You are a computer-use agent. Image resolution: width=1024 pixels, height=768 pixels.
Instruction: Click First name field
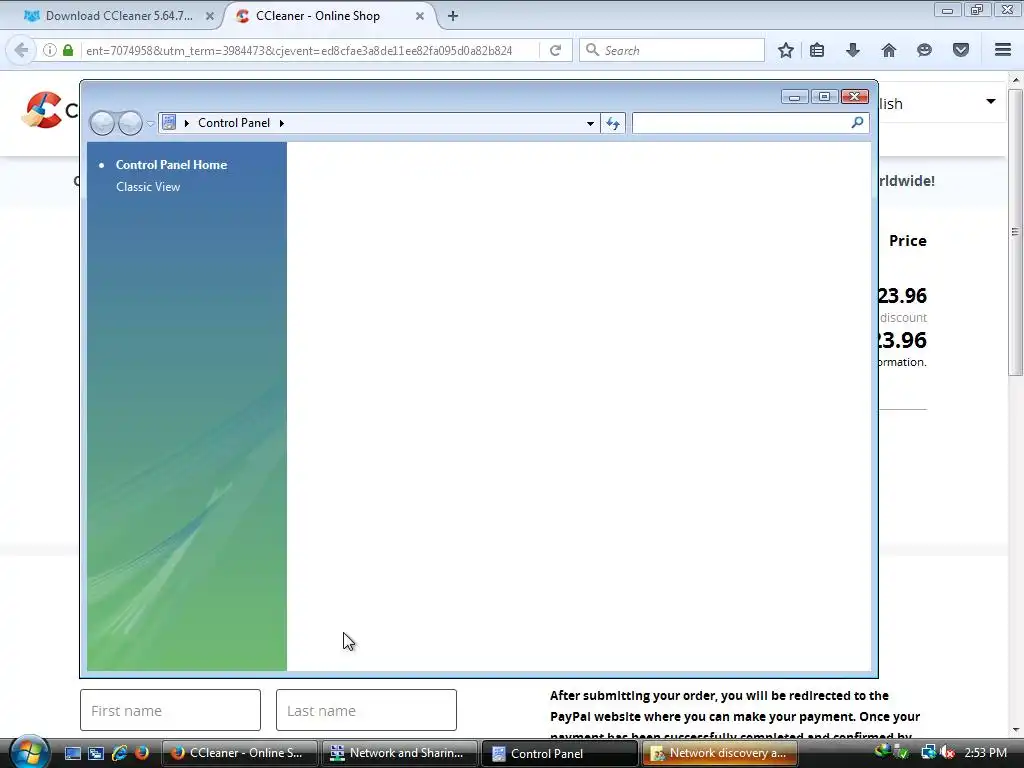[x=170, y=710]
